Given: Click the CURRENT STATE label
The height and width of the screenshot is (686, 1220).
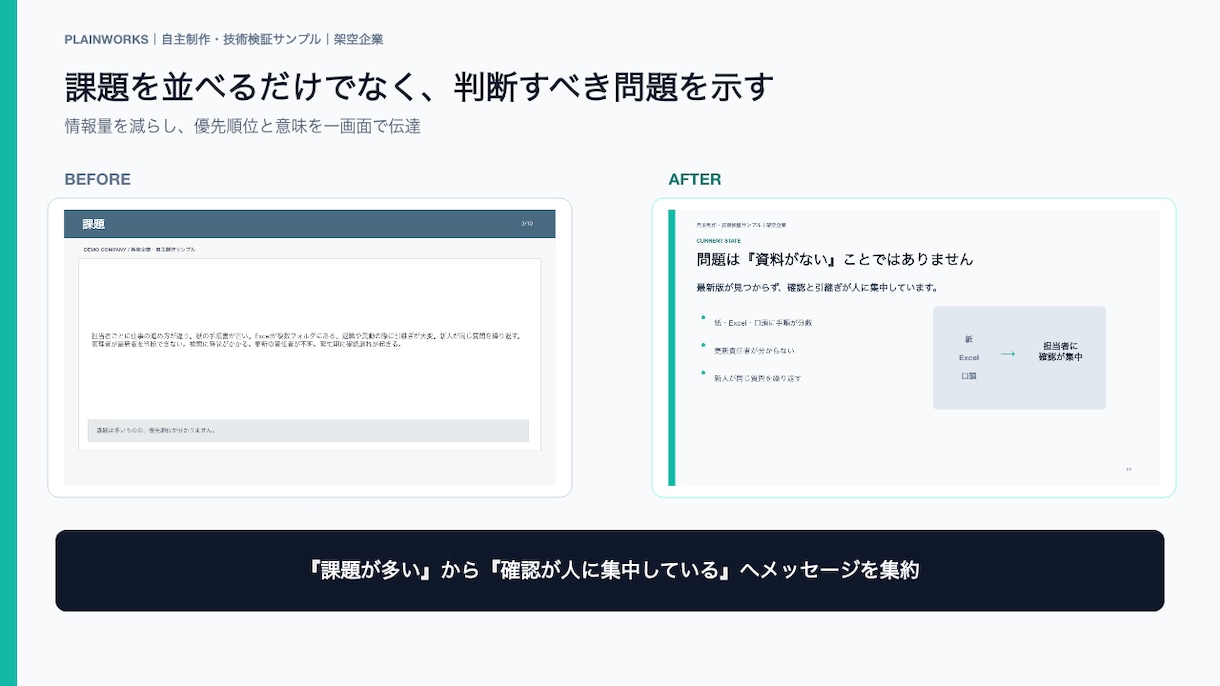Looking at the screenshot, I should (x=719, y=241).
